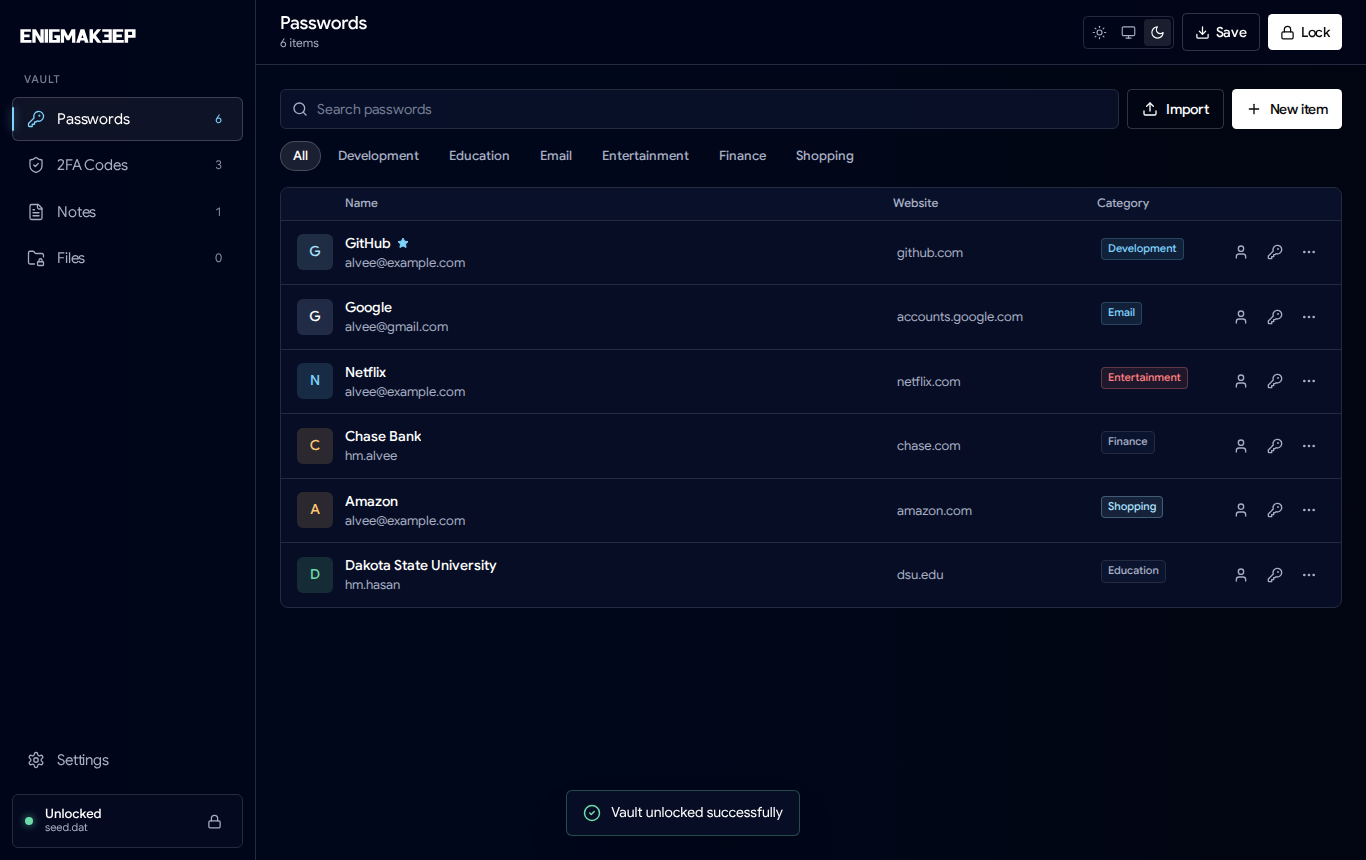The height and width of the screenshot is (860, 1366).
Task: Expand more actions for GitHub row
Action: pos(1309,252)
